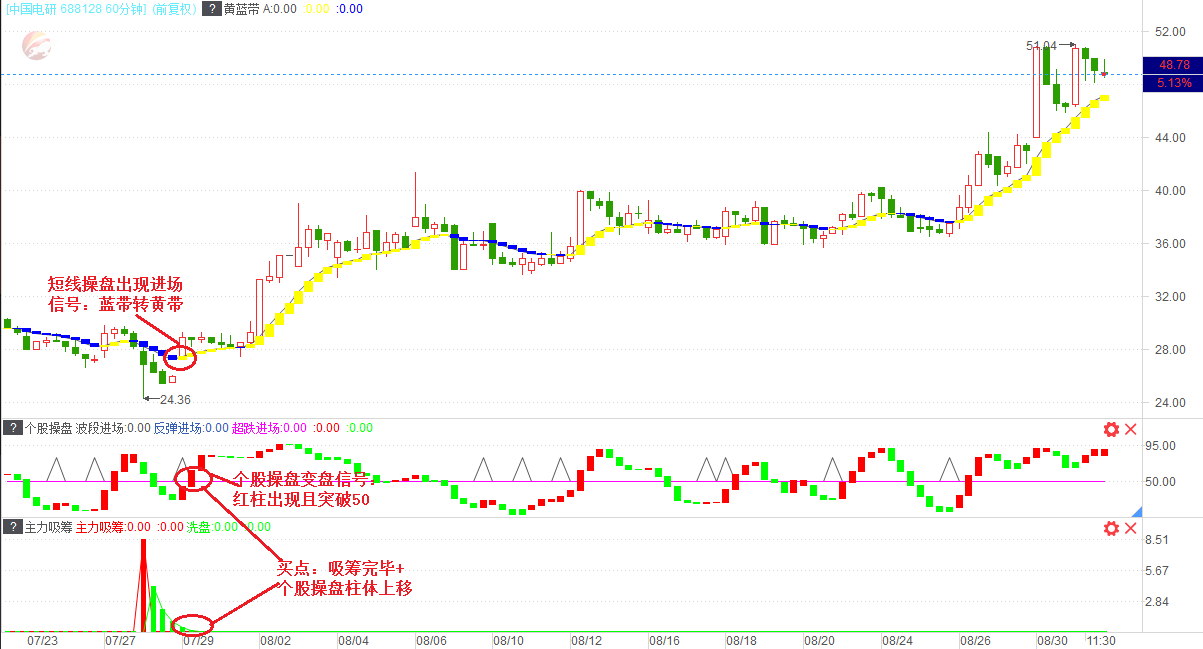Click 超跌进场:0.00 readout

coord(268,428)
